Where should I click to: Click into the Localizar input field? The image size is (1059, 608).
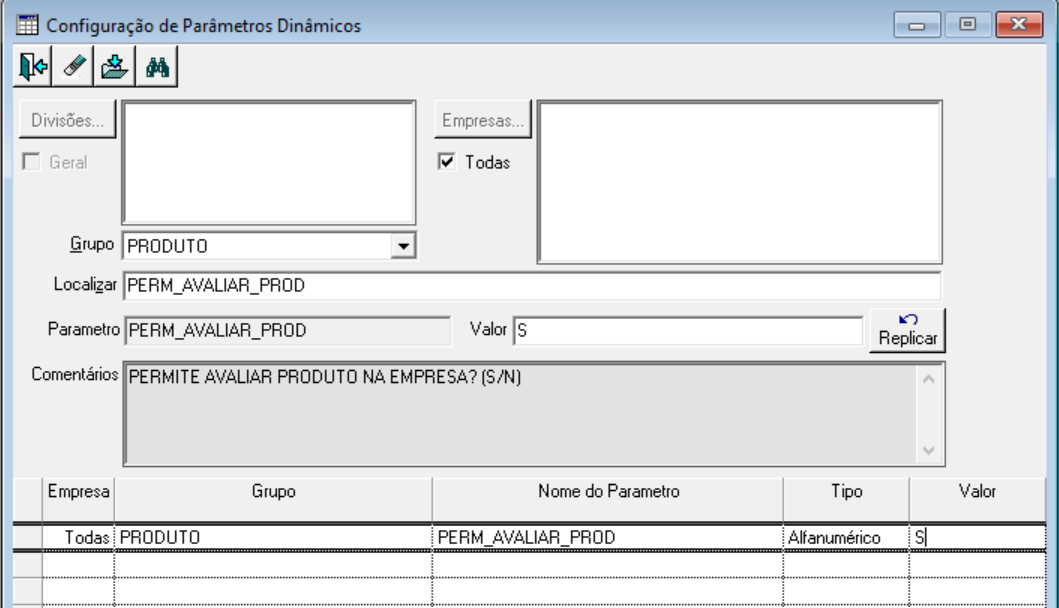pos(532,286)
